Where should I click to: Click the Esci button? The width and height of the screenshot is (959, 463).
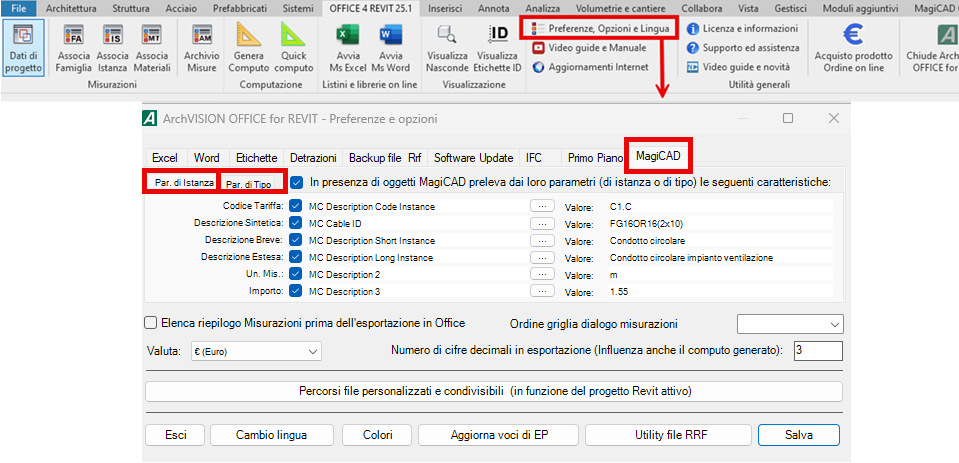[176, 435]
